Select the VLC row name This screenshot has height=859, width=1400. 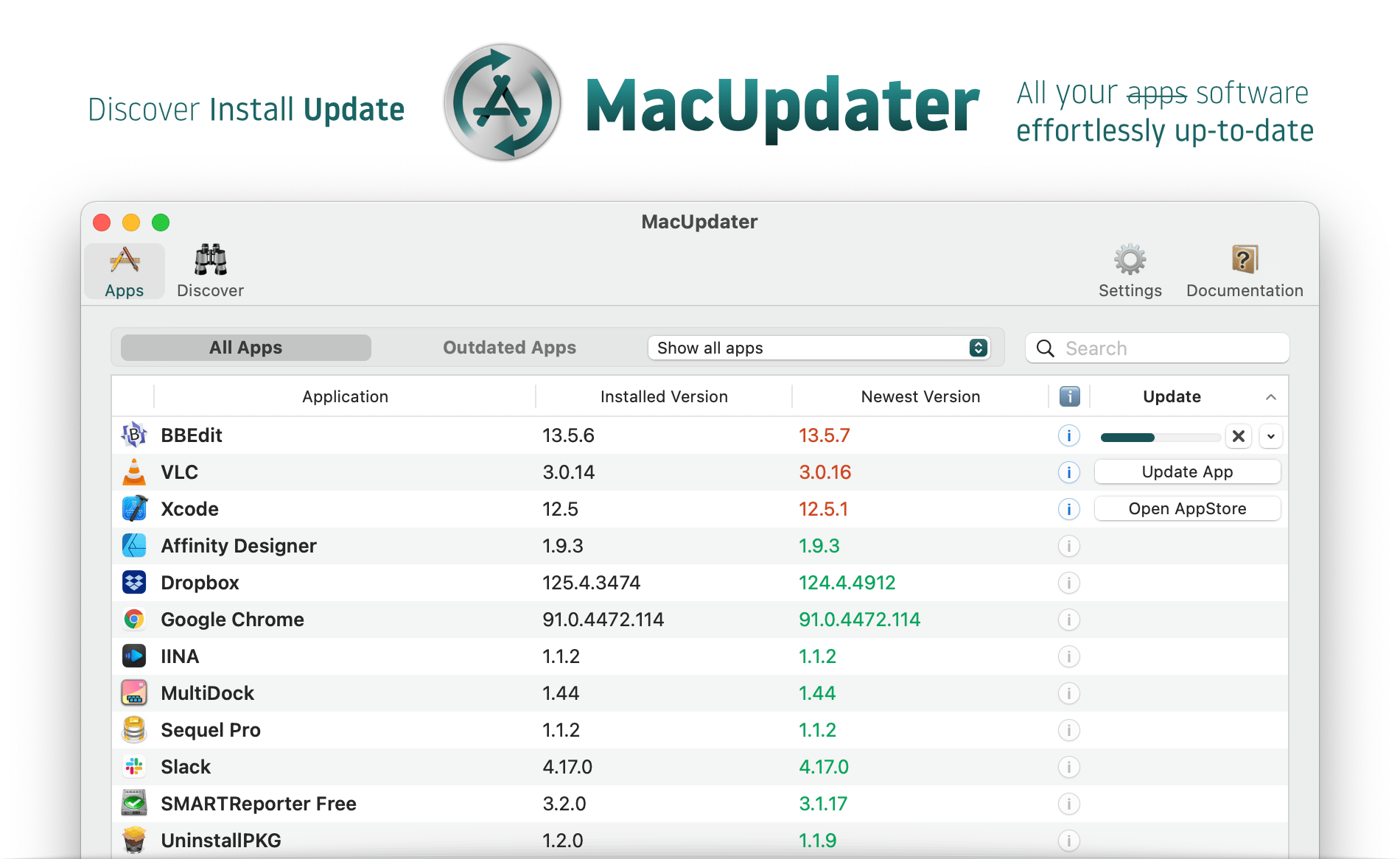(x=180, y=472)
